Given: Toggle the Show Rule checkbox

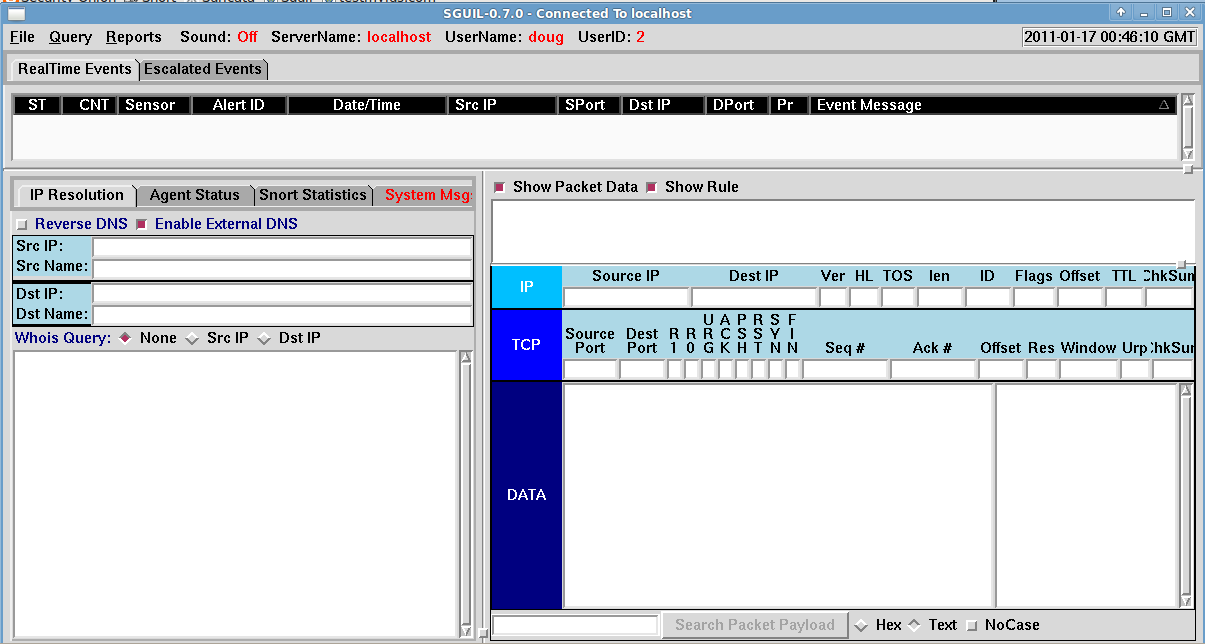Looking at the screenshot, I should pyautogui.click(x=652, y=186).
